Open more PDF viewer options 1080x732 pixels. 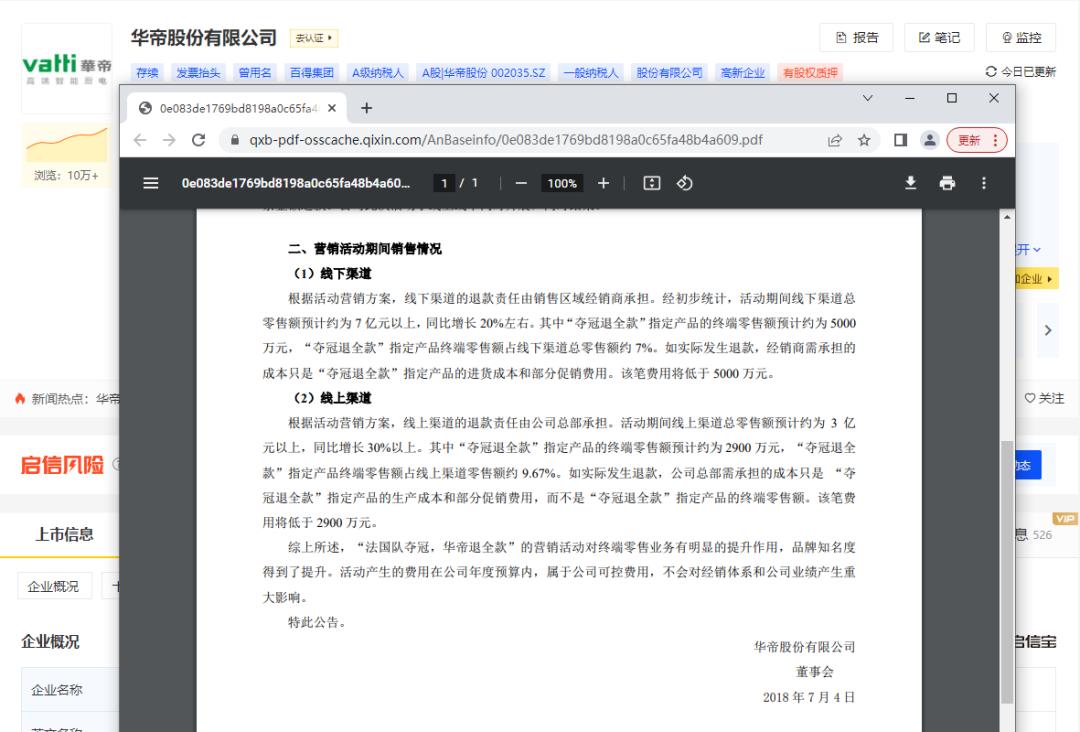984,183
